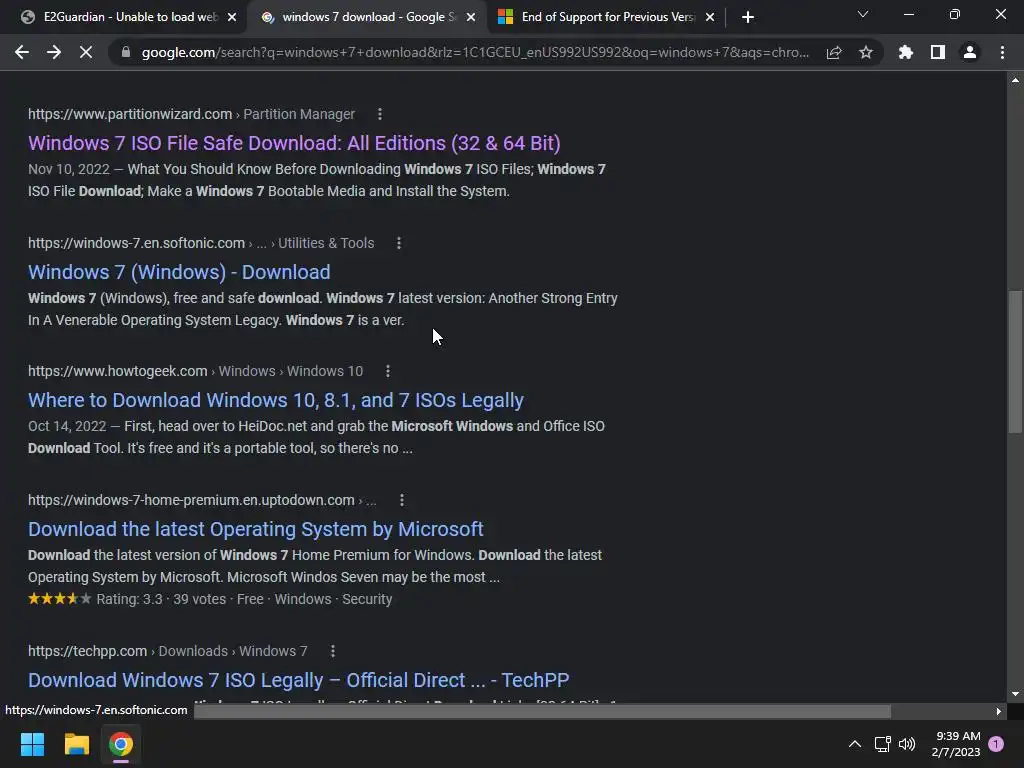Open the clock showing 9:39 AM
Screen dimensions: 1024x768
[956, 744]
